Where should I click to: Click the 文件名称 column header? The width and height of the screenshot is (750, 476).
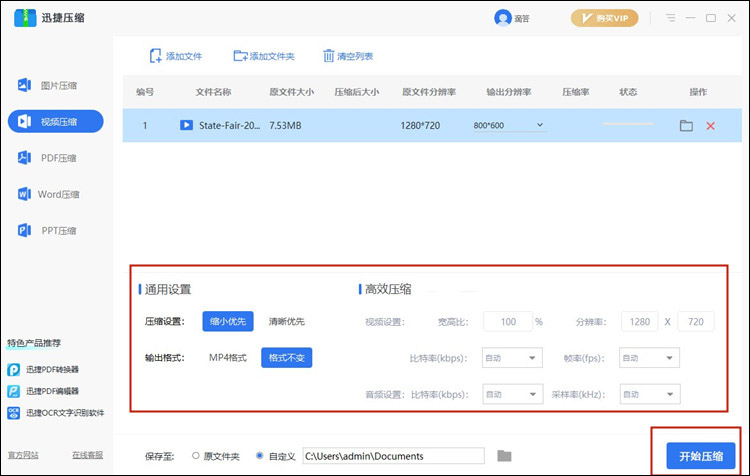coord(213,92)
